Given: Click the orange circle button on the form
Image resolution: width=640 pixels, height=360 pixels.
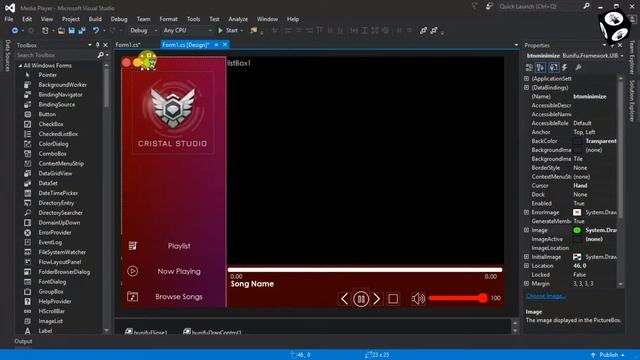Looking at the screenshot, I should pyautogui.click(x=138, y=62).
